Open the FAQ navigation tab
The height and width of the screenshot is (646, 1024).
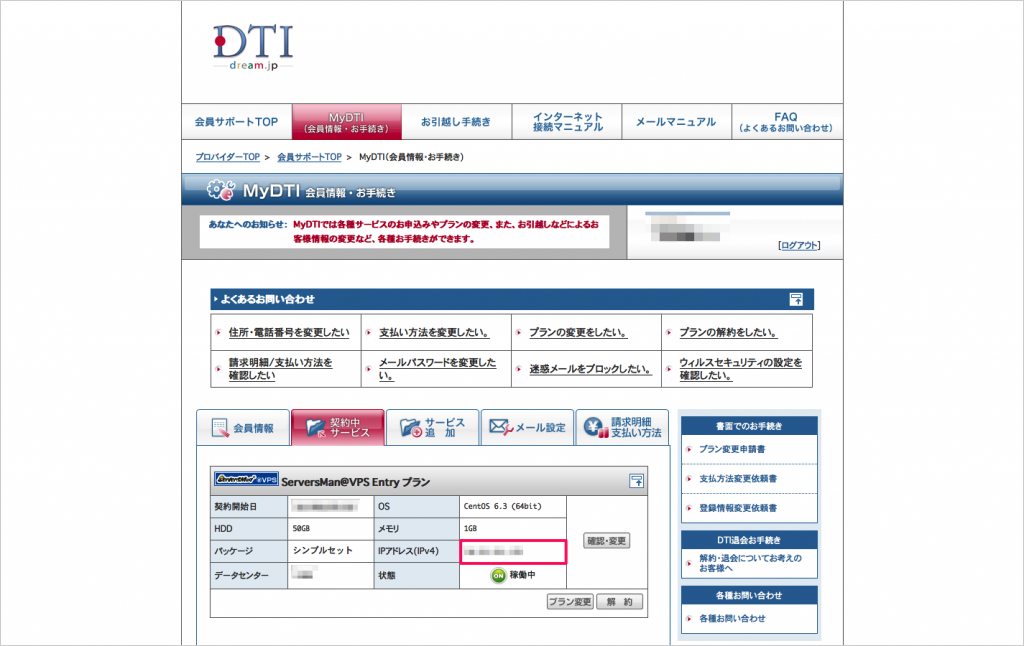pos(786,122)
